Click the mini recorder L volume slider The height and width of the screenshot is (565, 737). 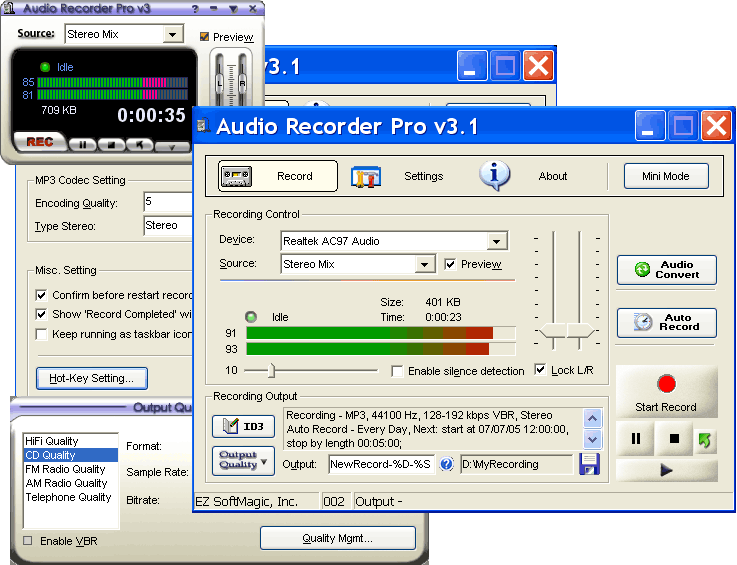click(219, 83)
